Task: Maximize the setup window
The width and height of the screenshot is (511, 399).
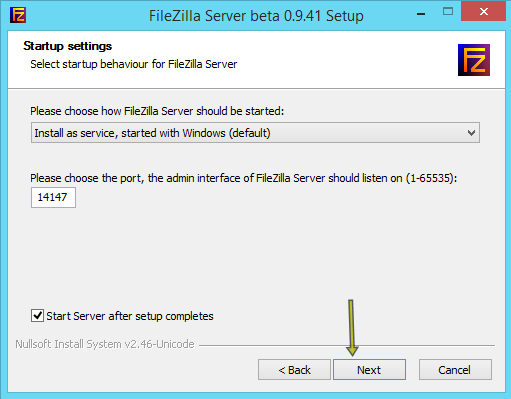Action: tap(448, 12)
